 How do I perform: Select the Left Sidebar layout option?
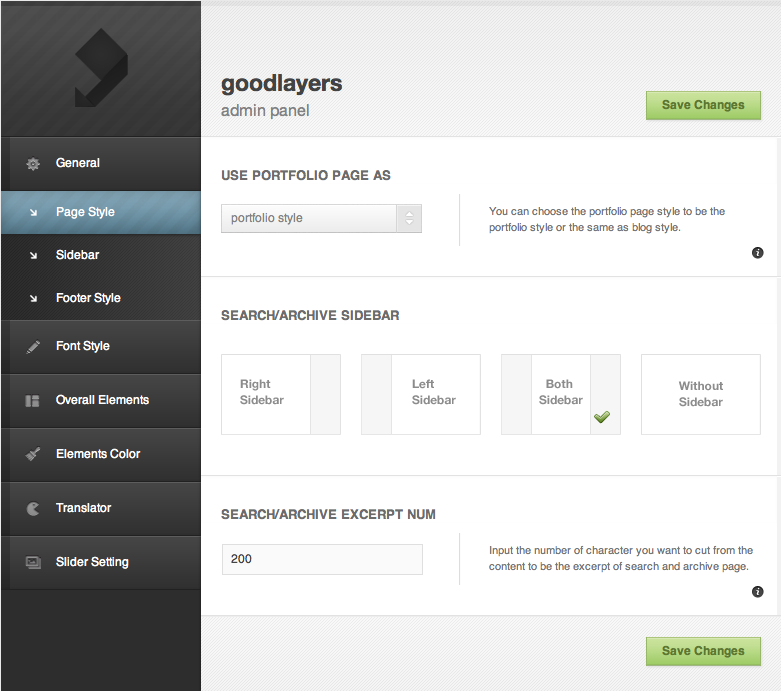[x=420, y=394]
